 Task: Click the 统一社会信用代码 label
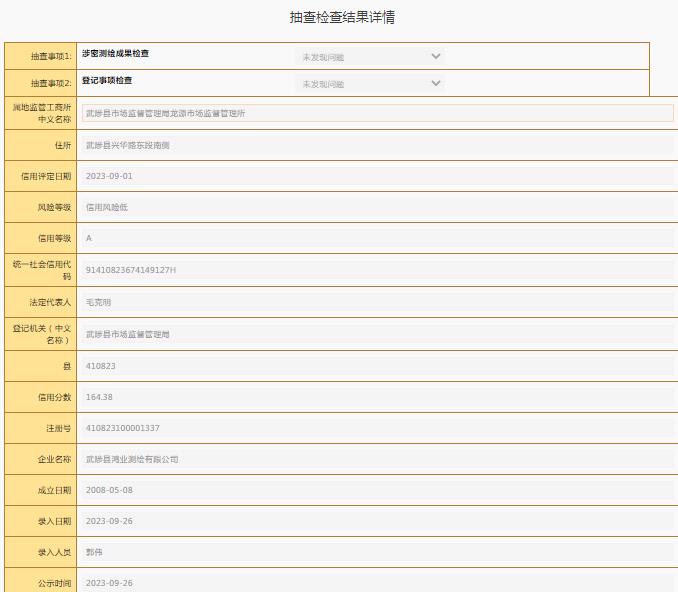tap(42, 270)
